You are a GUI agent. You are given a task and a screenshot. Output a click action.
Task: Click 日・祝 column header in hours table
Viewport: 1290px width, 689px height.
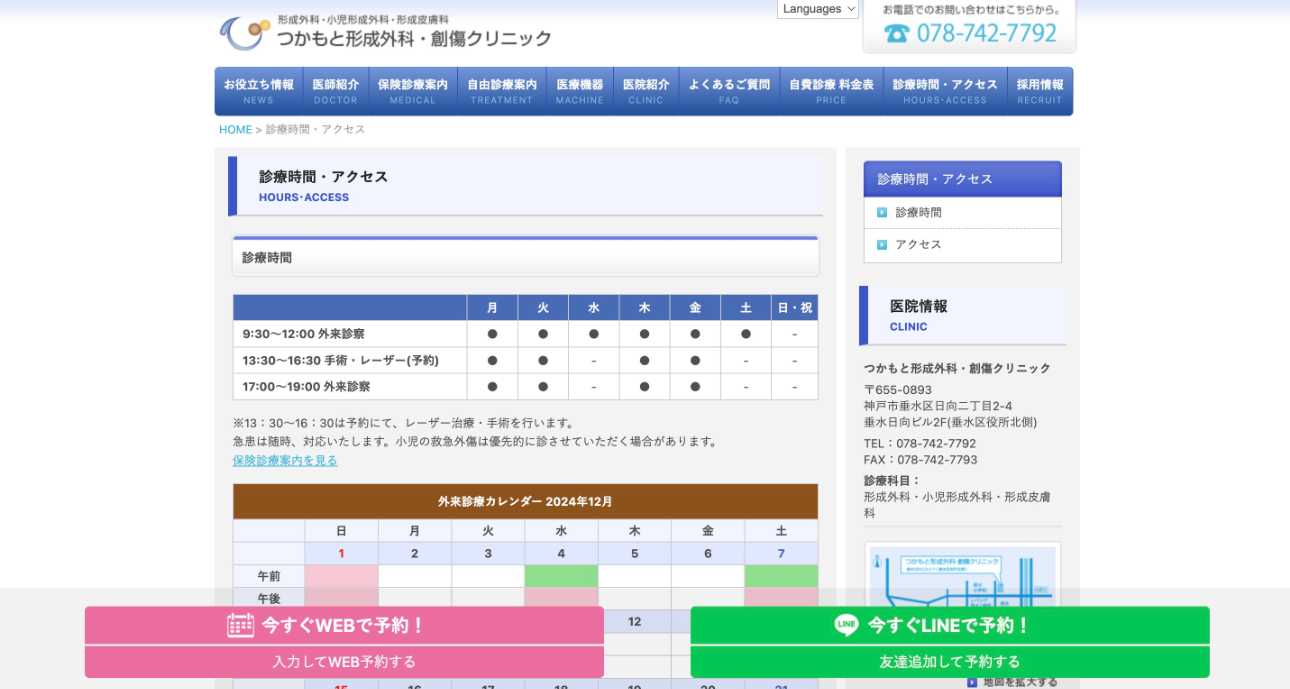795,308
